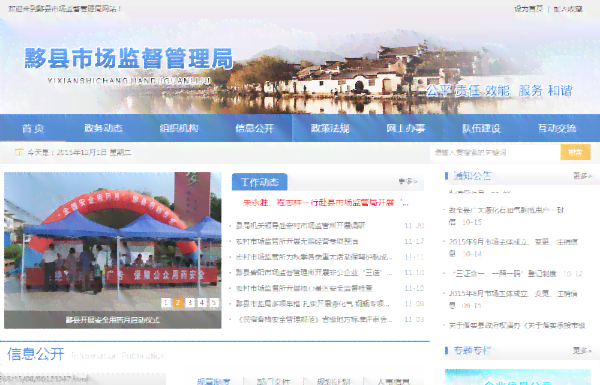Open the red headline about 朱永胜、程志祥
600x385 pixels.
pyautogui.click(x=326, y=203)
